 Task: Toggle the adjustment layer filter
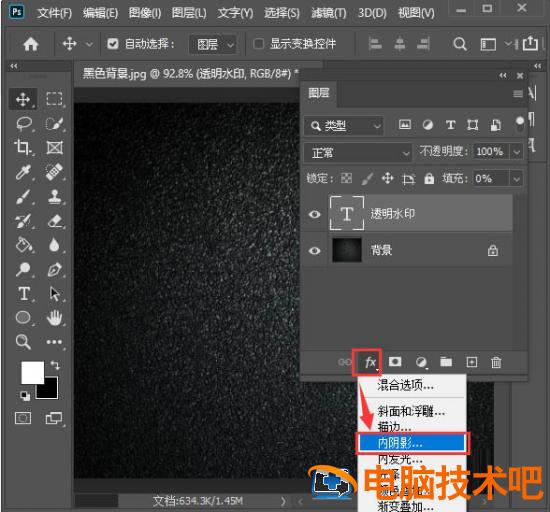(428, 125)
